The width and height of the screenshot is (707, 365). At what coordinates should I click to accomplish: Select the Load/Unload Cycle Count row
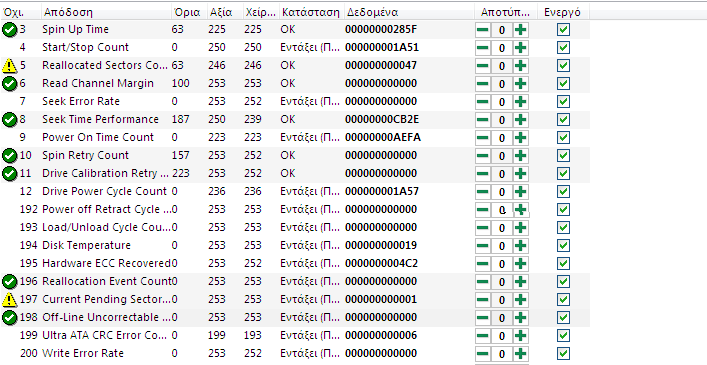click(x=295, y=228)
